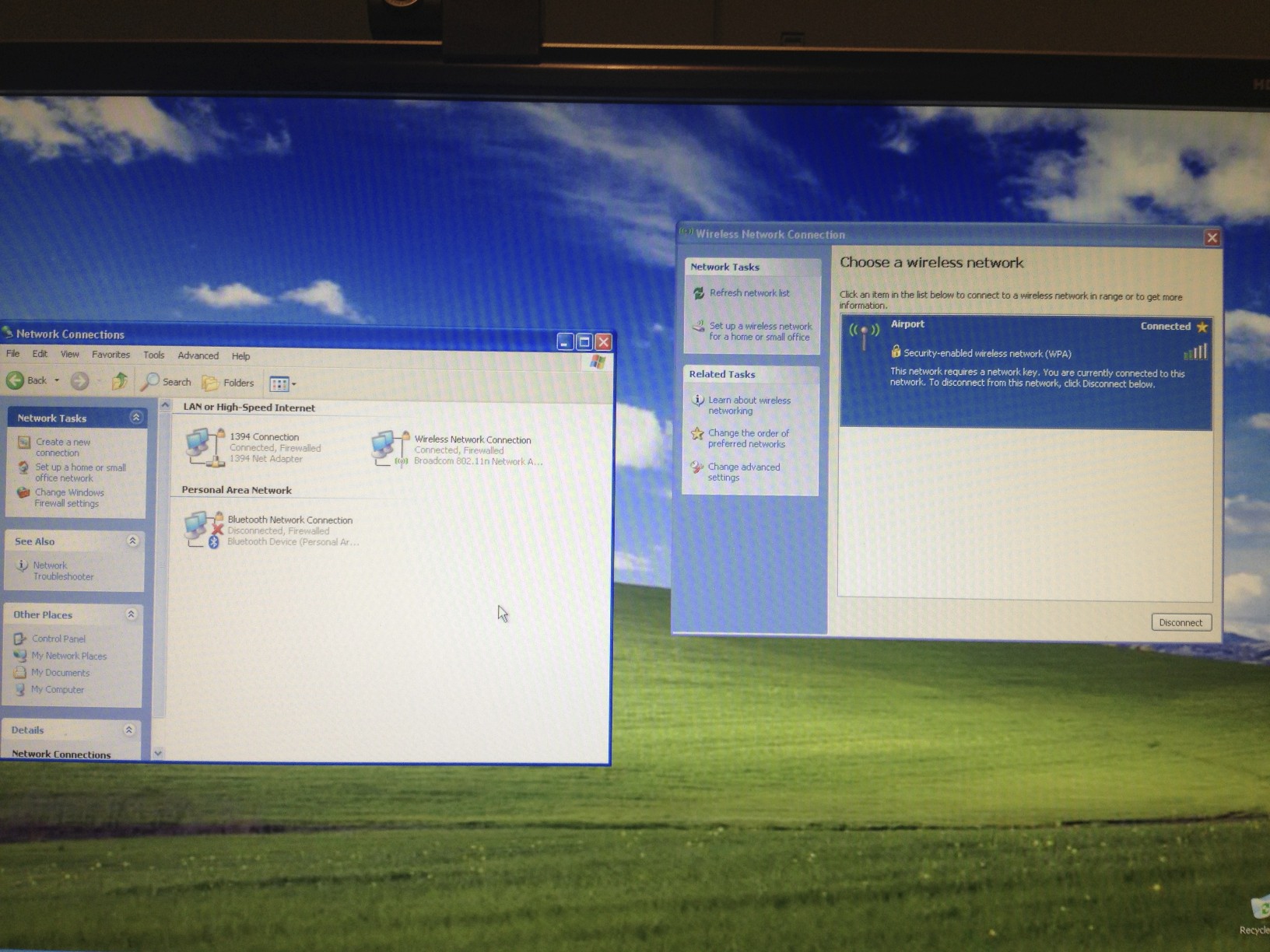Screen dimensions: 1270x952
Task: Click the Windows flag logo in Network Connections
Action: tap(598, 362)
